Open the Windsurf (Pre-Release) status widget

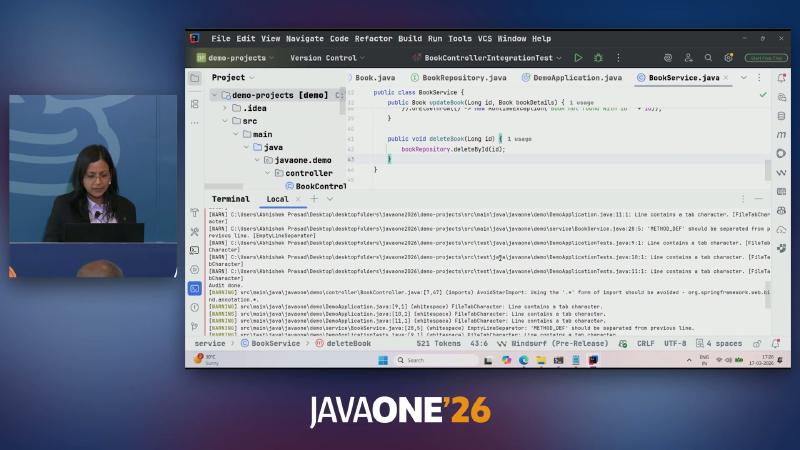(554, 344)
